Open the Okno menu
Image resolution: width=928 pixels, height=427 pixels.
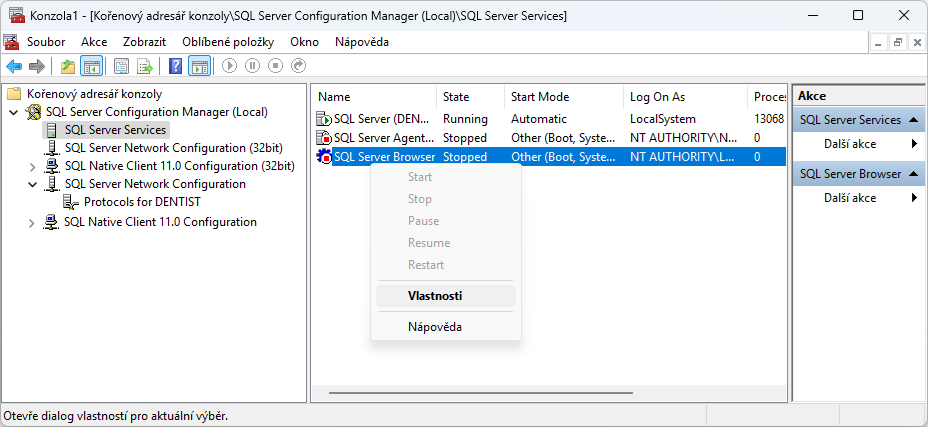pyautogui.click(x=305, y=42)
